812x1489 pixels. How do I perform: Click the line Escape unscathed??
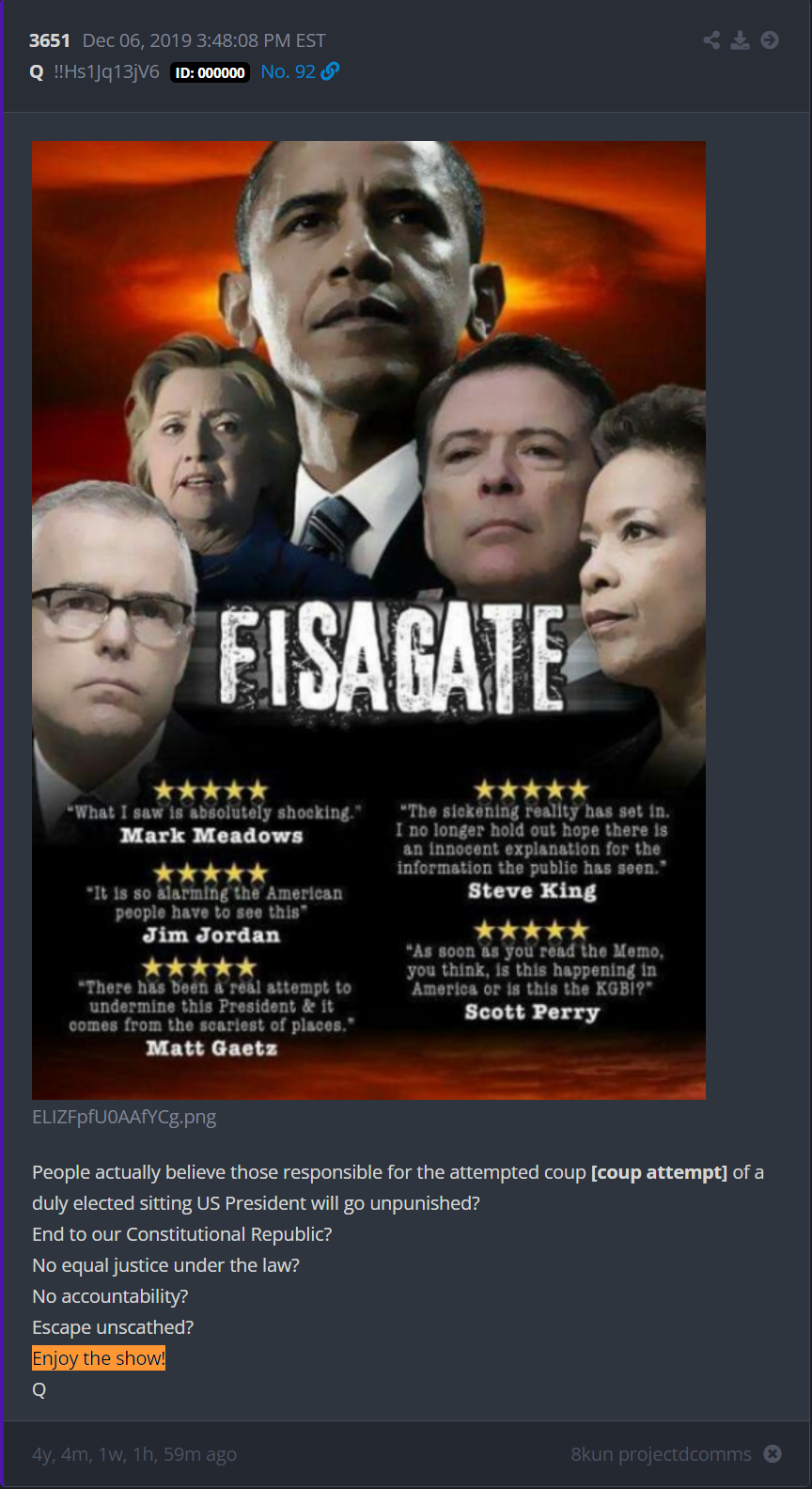click(x=113, y=1327)
